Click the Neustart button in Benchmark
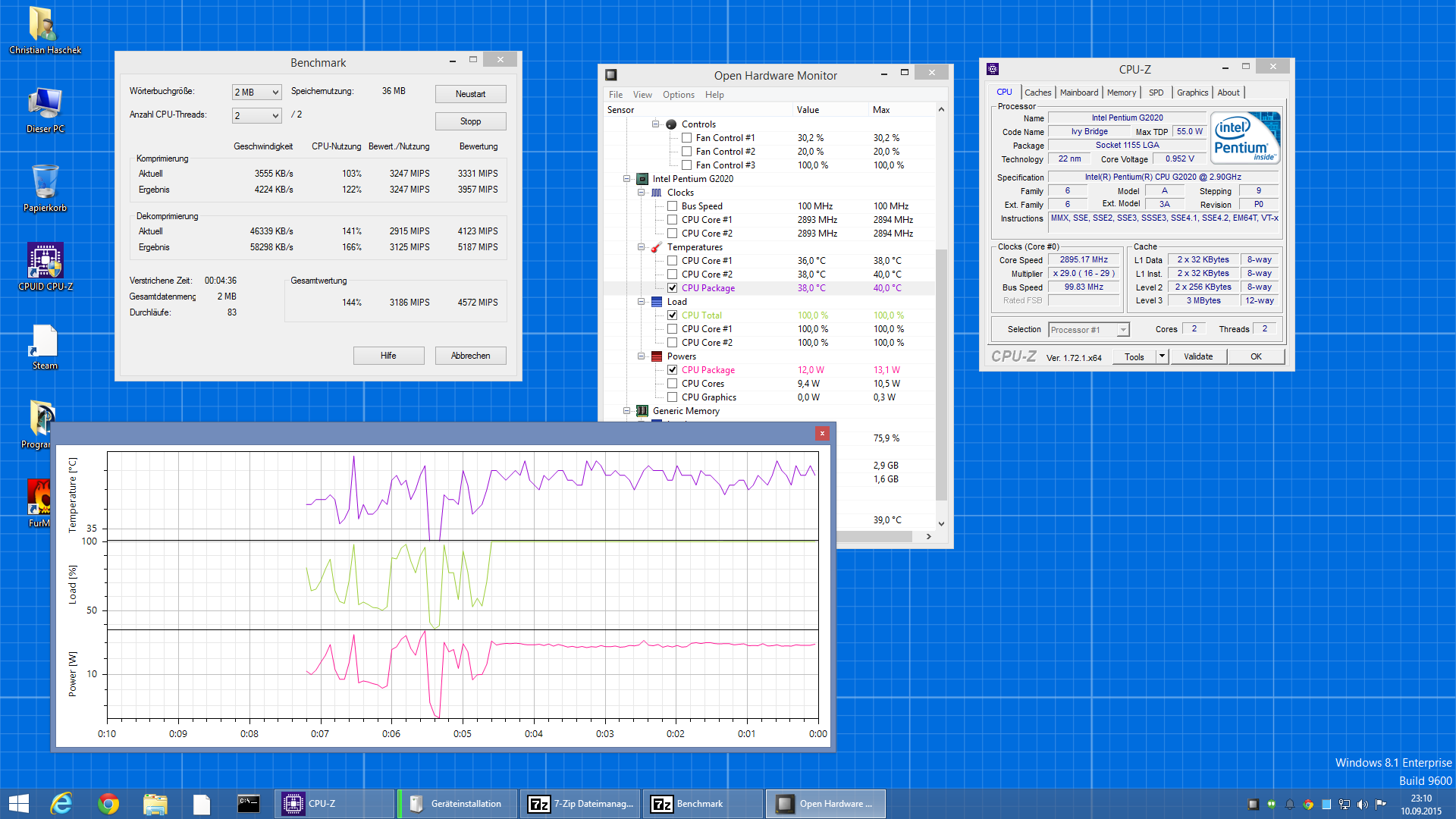This screenshot has height=819, width=1456. tap(470, 94)
